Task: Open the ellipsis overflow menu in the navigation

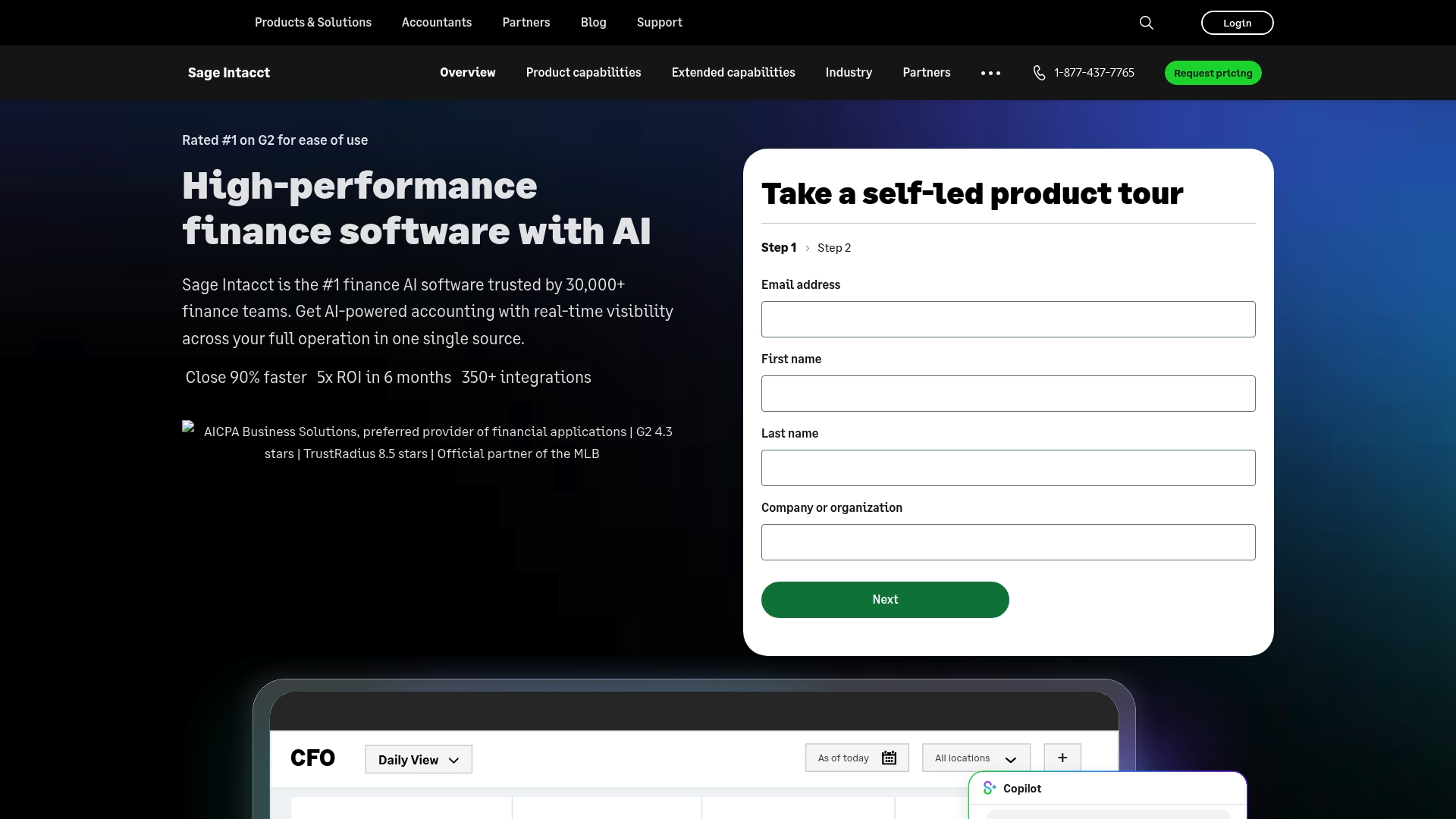Action: click(x=990, y=73)
